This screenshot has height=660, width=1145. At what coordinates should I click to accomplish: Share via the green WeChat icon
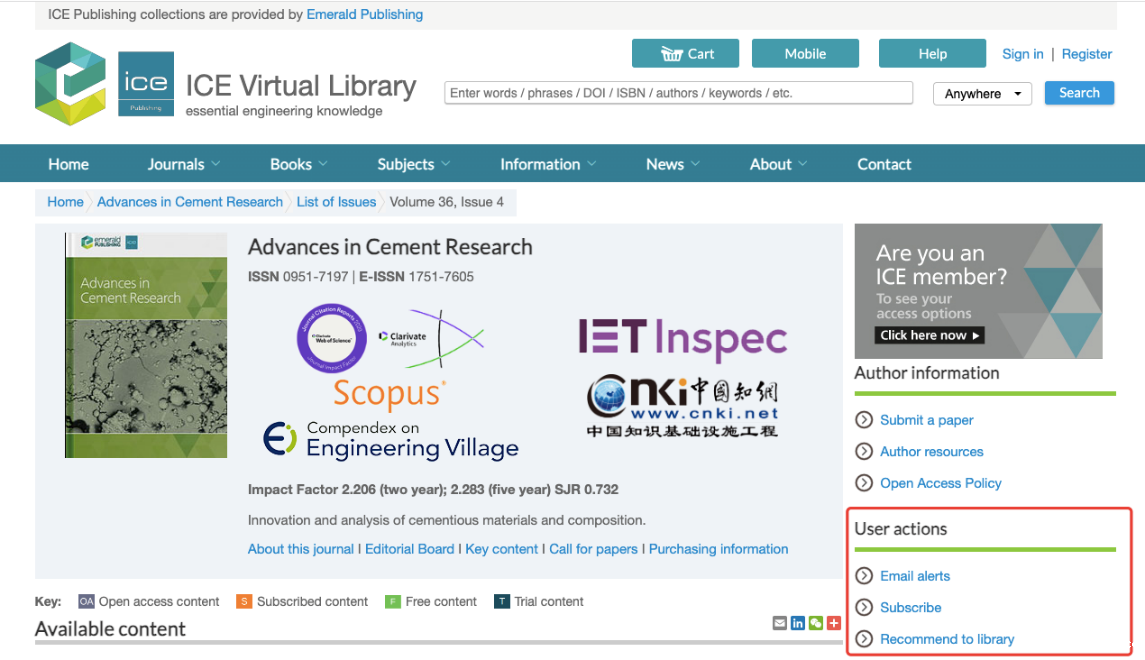click(816, 623)
